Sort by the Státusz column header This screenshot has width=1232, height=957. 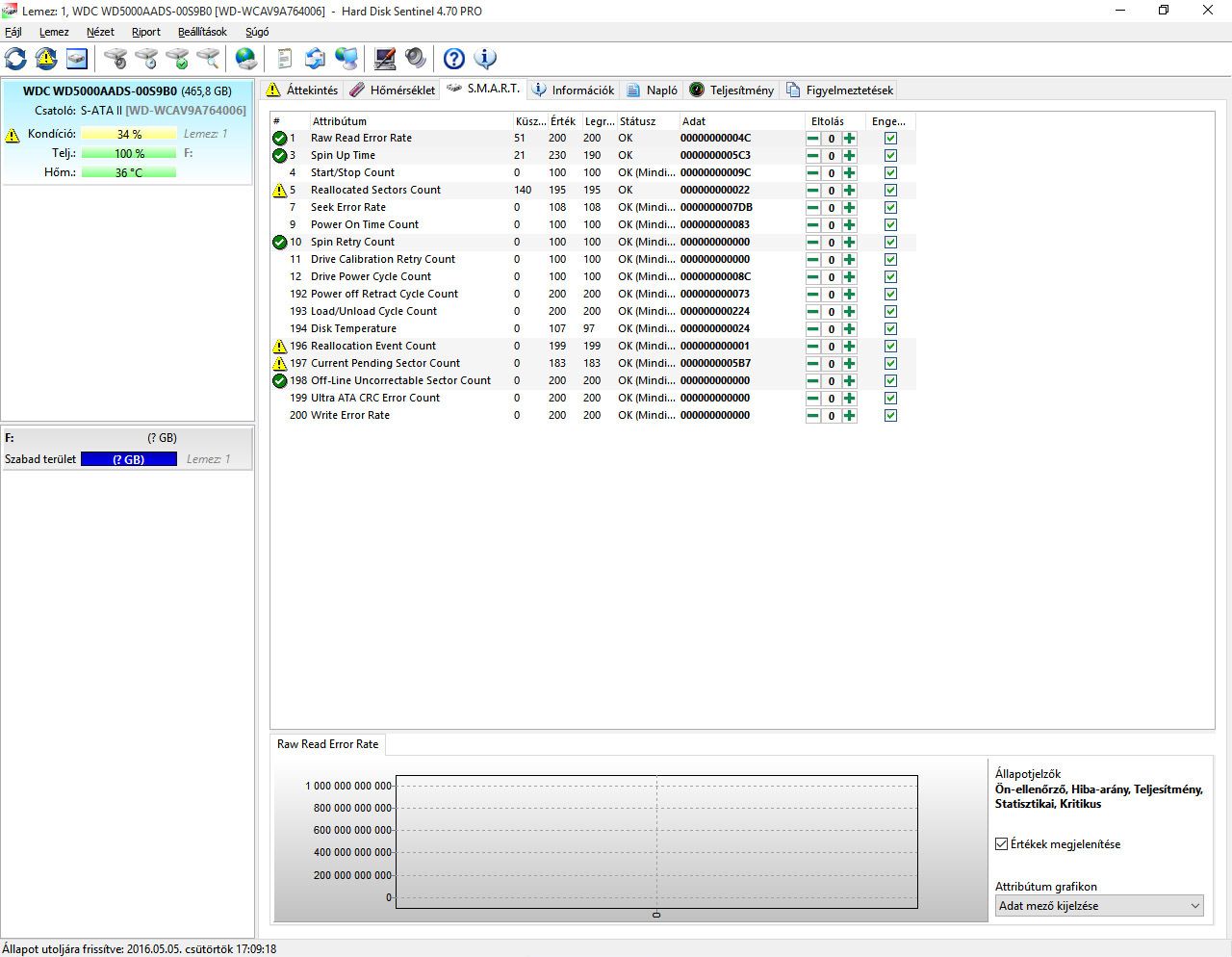(648, 121)
